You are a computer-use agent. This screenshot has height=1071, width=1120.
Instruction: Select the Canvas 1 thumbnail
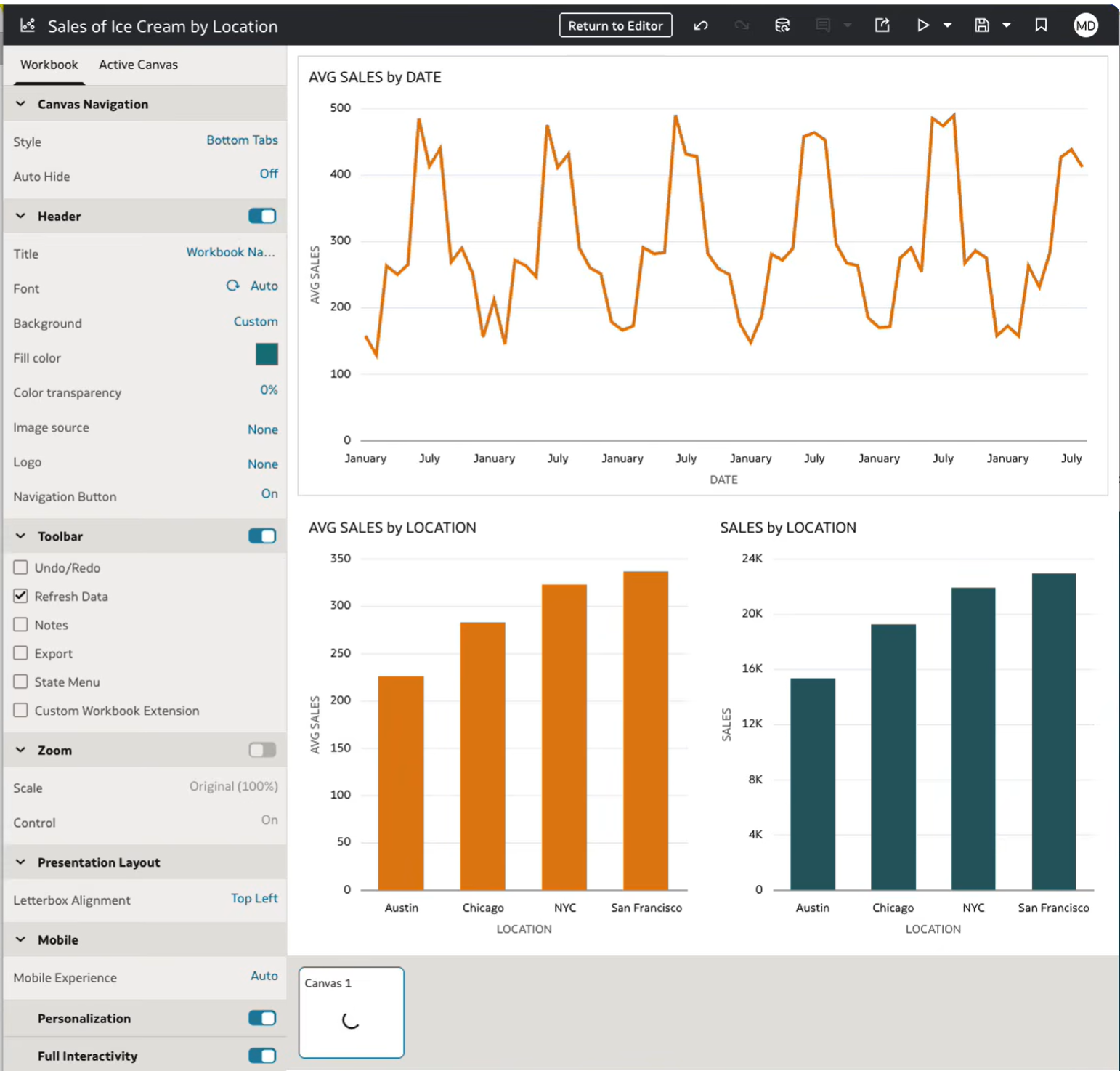click(352, 1012)
